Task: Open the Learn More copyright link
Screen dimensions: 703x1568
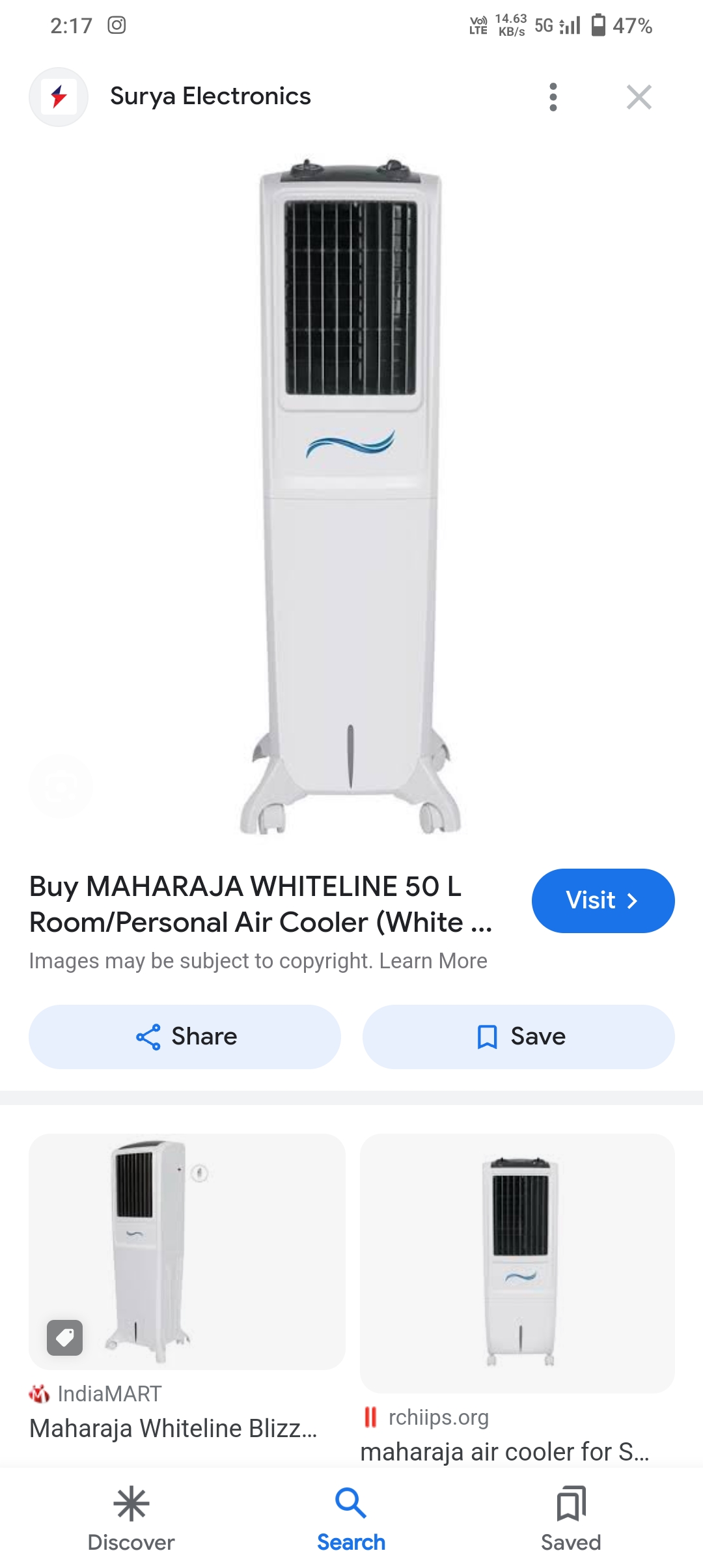Action: 433,961
